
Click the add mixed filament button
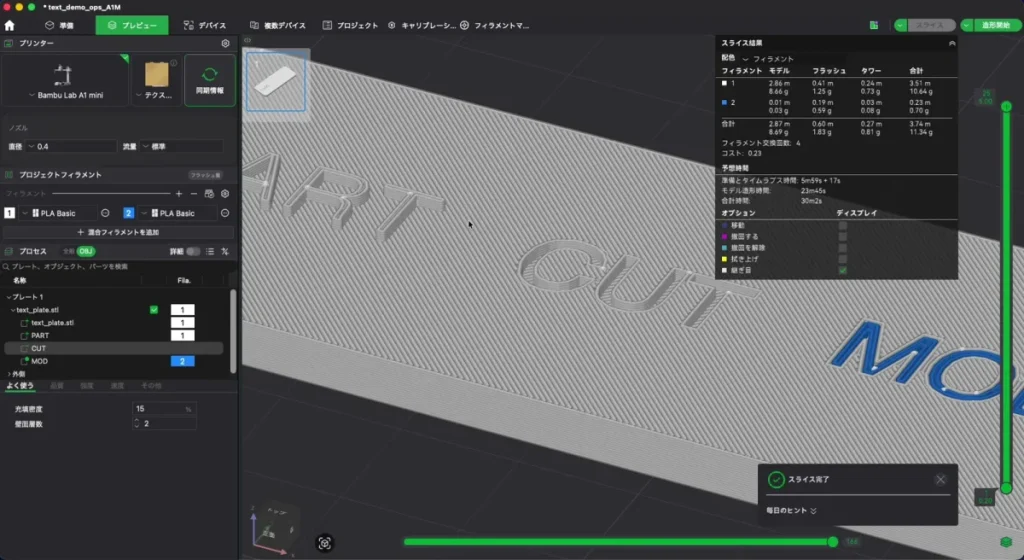(x=118, y=232)
